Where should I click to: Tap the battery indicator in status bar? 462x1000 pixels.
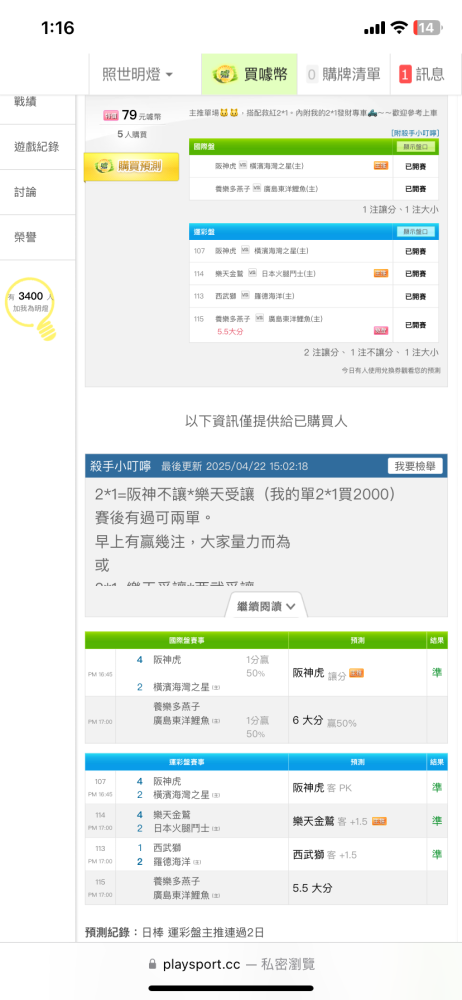tap(426, 28)
